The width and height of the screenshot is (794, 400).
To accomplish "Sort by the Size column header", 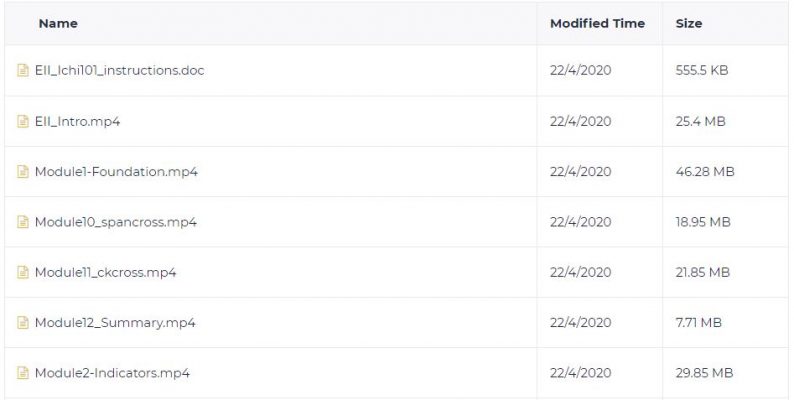I will pyautogui.click(x=689, y=23).
